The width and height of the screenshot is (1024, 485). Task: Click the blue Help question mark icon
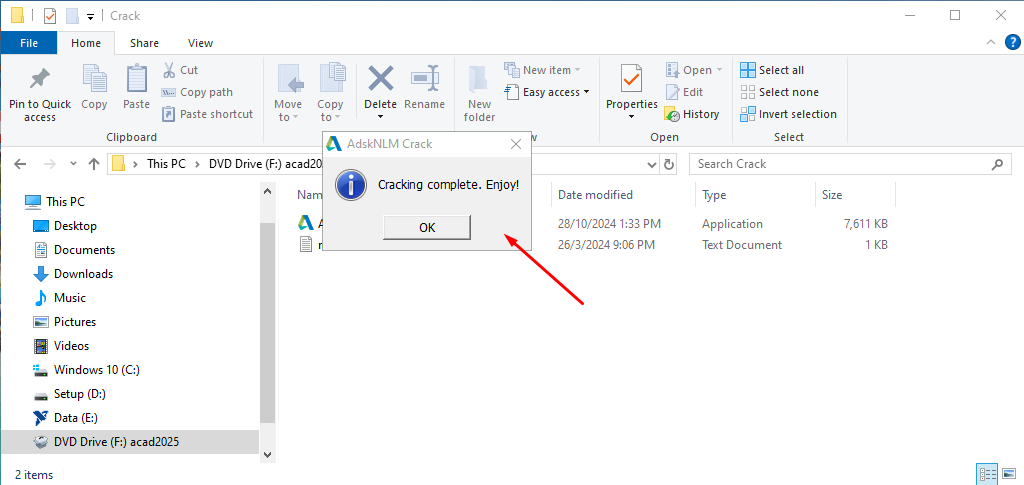[x=1010, y=43]
